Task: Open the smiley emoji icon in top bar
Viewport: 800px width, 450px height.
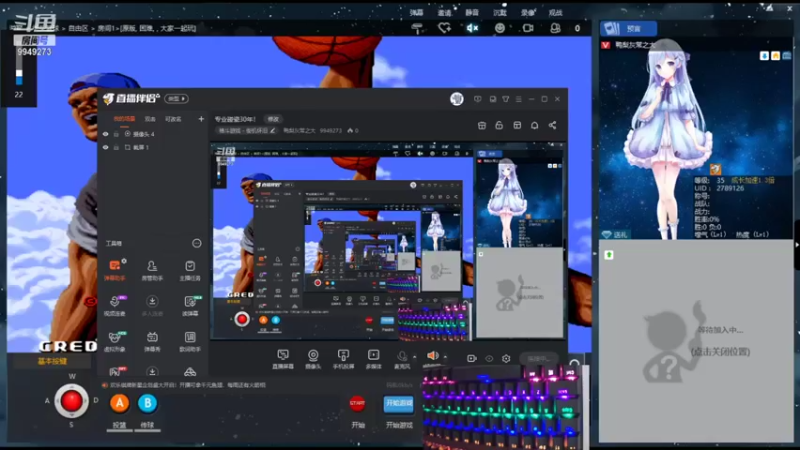Action: [500, 29]
